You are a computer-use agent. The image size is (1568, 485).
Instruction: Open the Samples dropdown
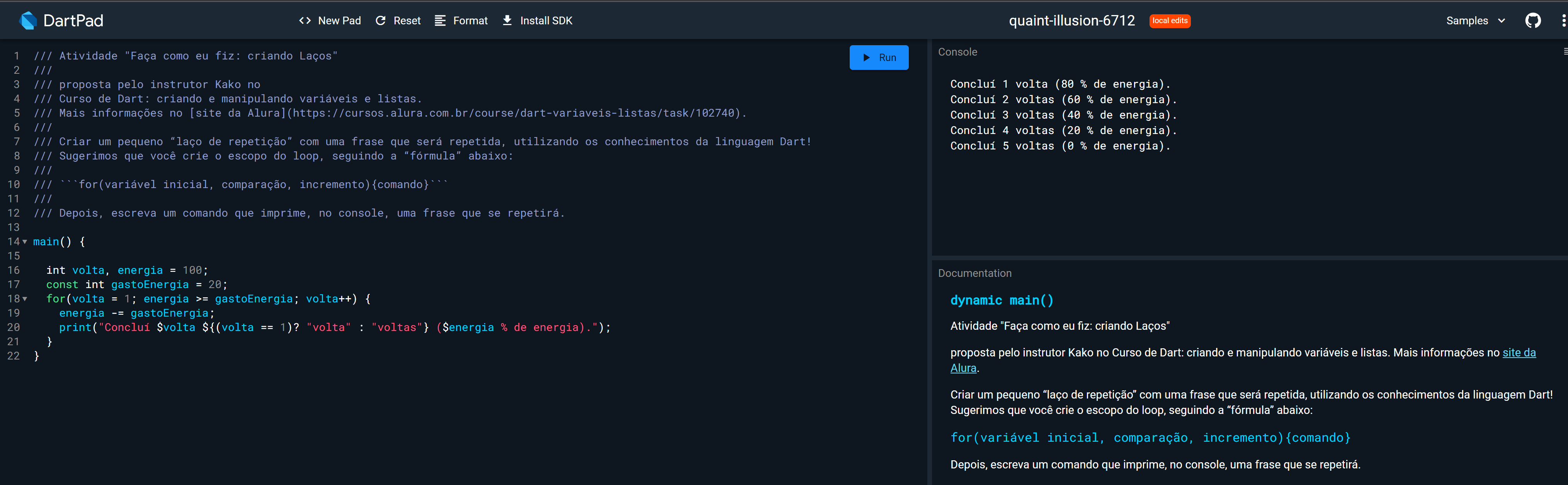tap(1476, 21)
